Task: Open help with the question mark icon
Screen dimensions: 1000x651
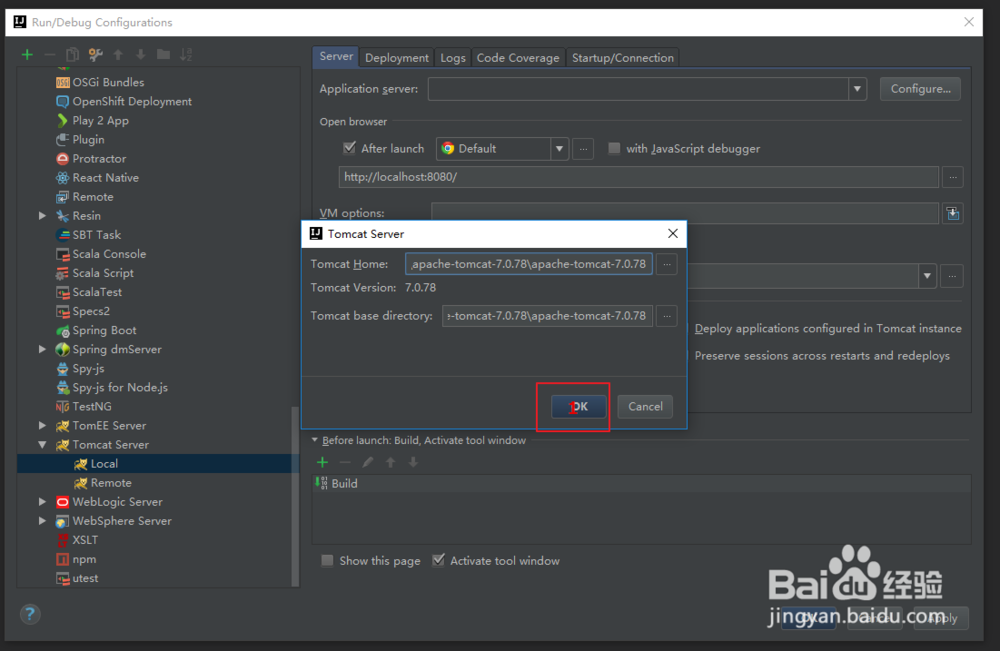Action: (30, 614)
